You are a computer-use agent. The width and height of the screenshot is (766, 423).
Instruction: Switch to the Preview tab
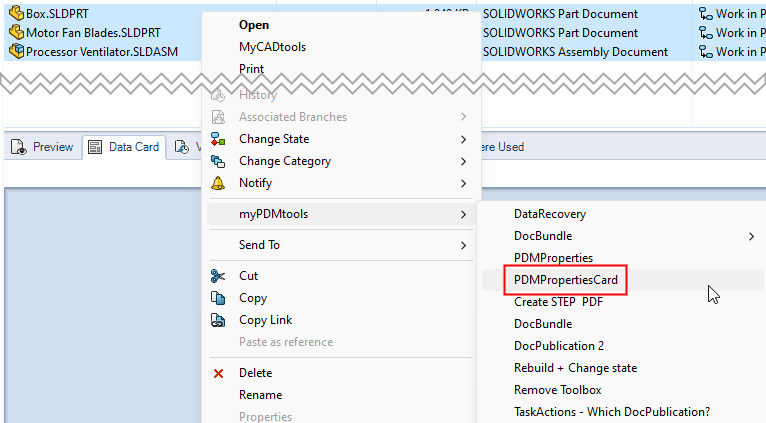click(43, 147)
